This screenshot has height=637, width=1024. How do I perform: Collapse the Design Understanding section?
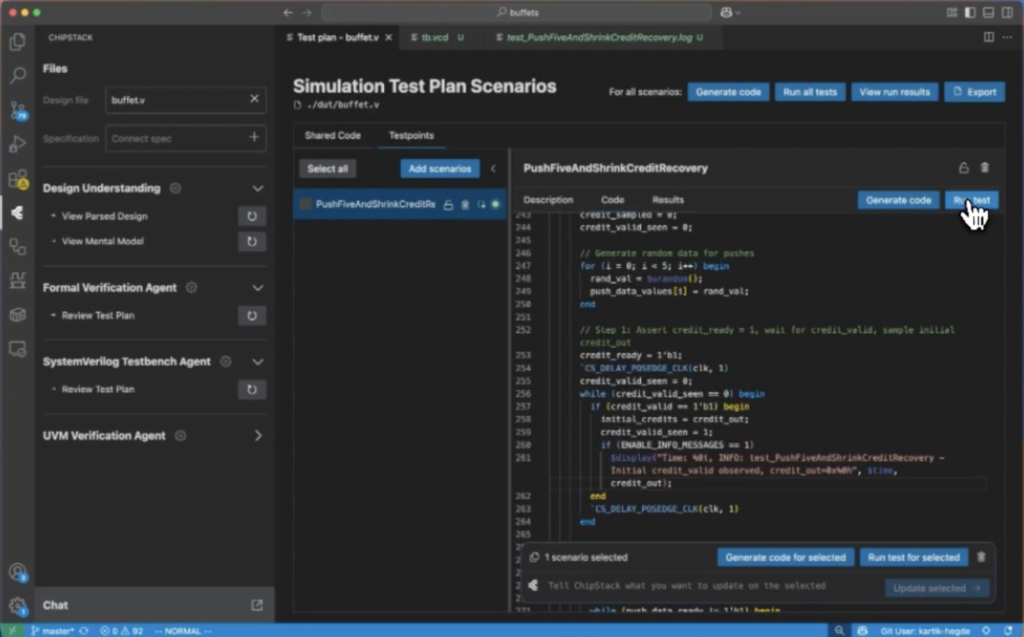[x=257, y=188]
